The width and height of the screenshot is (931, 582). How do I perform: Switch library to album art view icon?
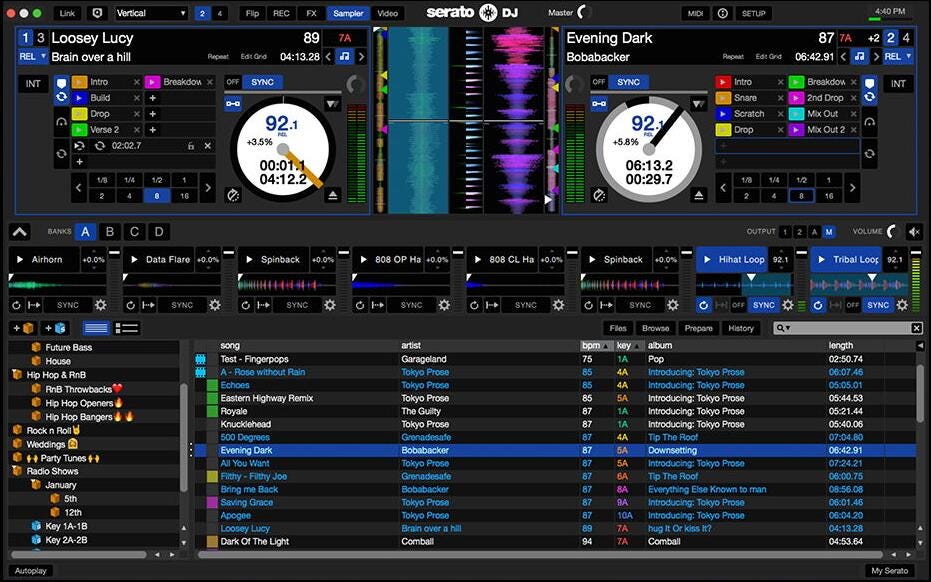126,328
